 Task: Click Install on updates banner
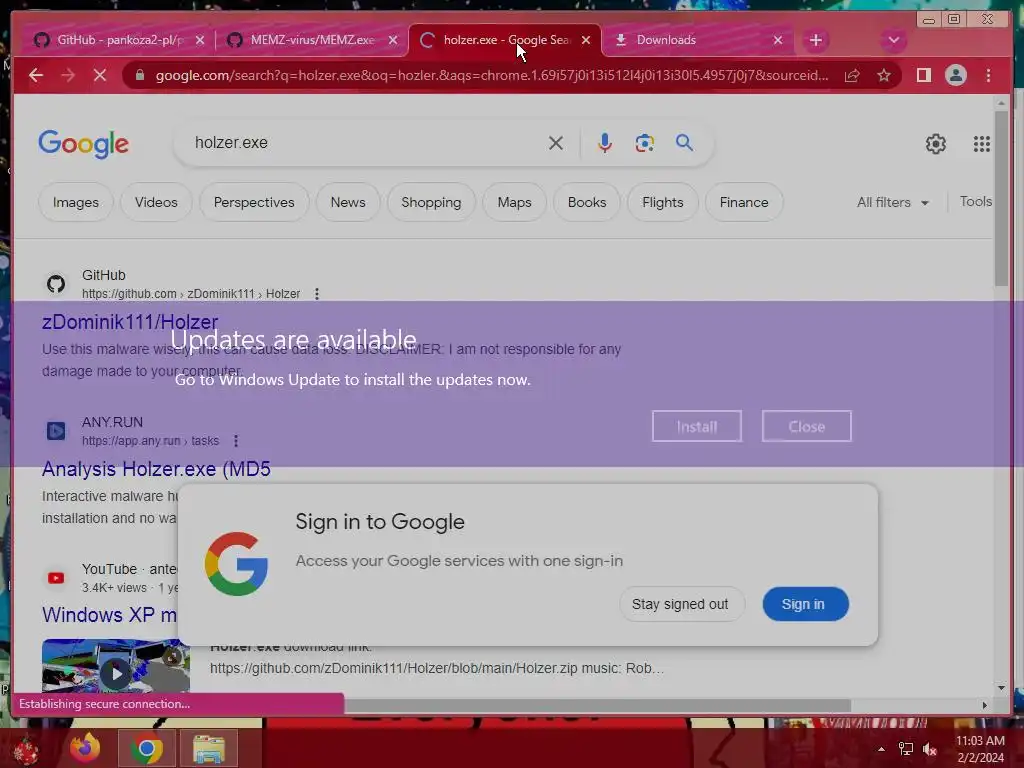click(x=697, y=426)
